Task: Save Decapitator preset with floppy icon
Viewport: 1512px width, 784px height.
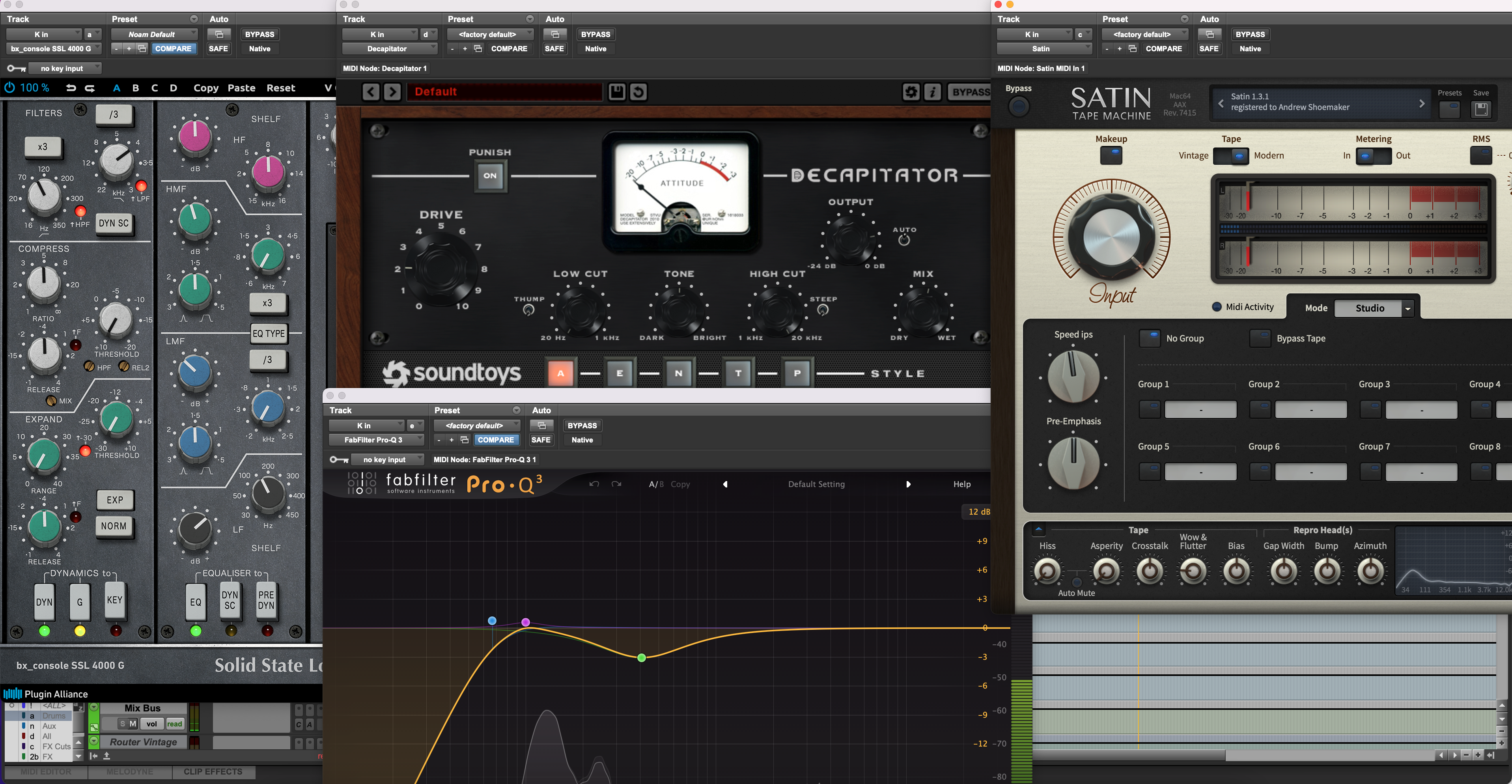Action: click(x=616, y=91)
